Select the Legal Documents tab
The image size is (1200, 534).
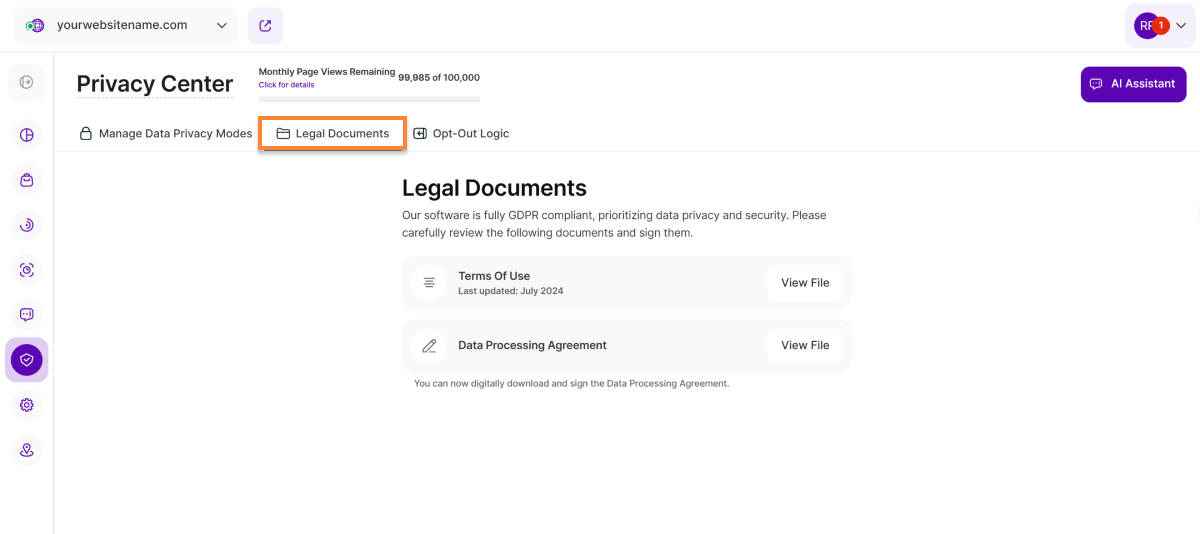pos(332,133)
